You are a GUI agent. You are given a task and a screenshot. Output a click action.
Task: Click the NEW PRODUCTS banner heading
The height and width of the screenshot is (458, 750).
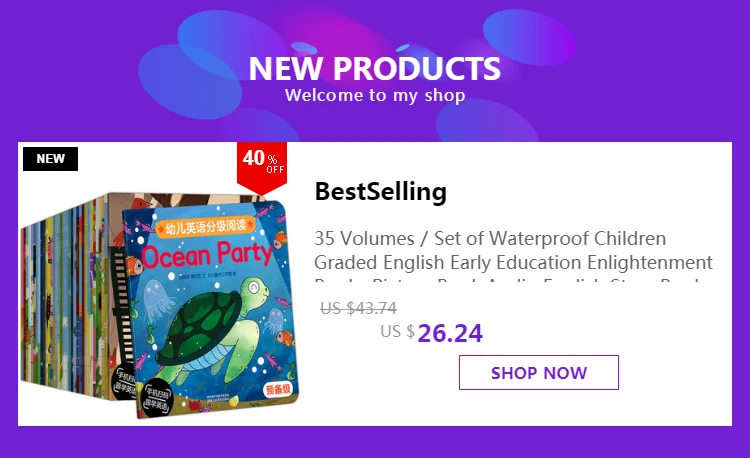click(x=375, y=68)
